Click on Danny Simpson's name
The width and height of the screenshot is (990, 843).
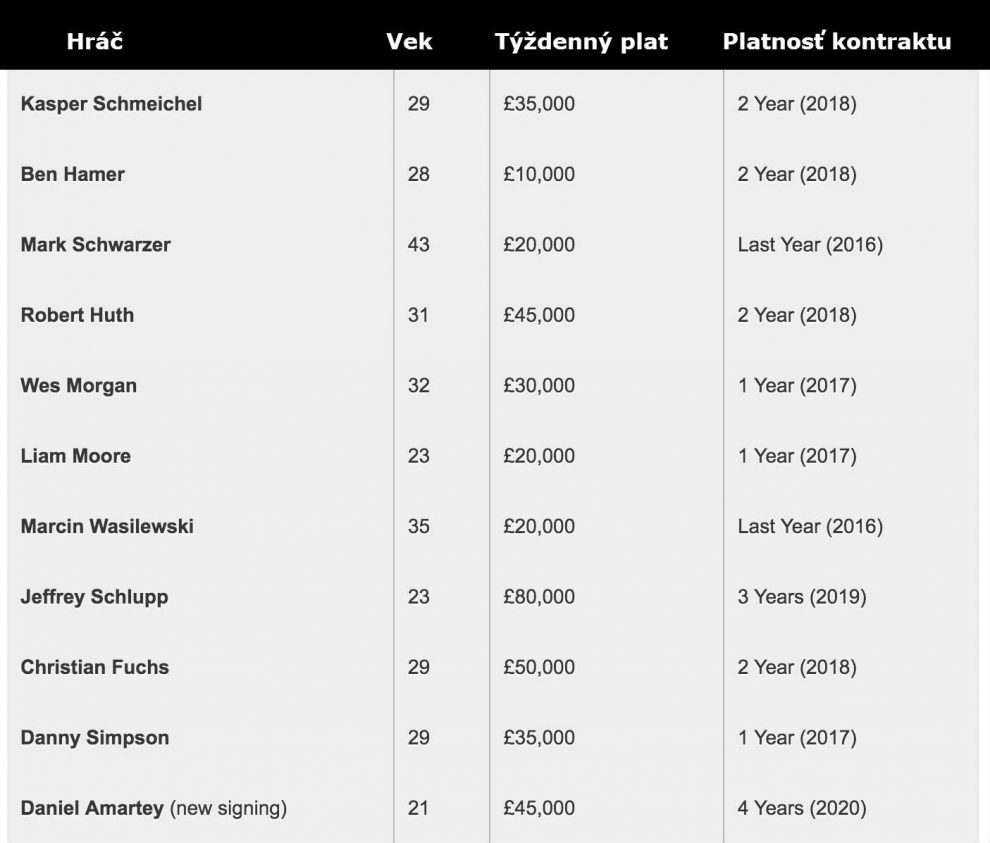point(95,738)
